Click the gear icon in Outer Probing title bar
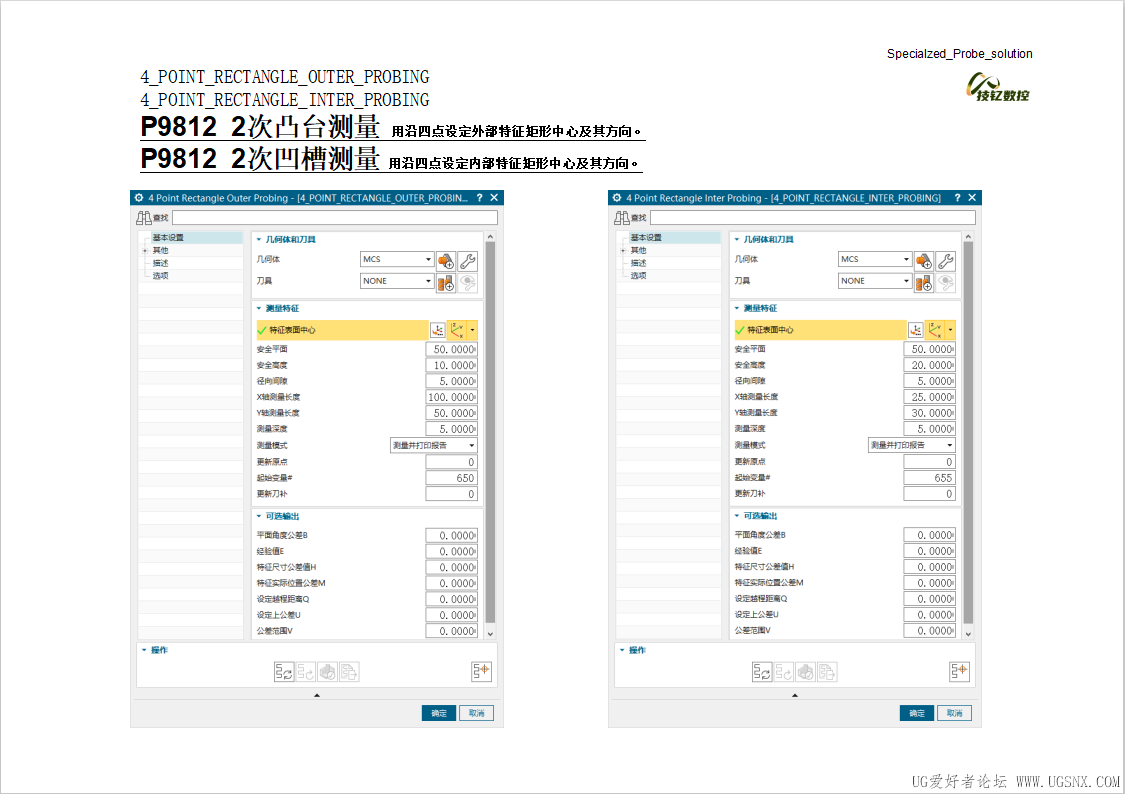The width and height of the screenshot is (1125, 794). pos(139,198)
